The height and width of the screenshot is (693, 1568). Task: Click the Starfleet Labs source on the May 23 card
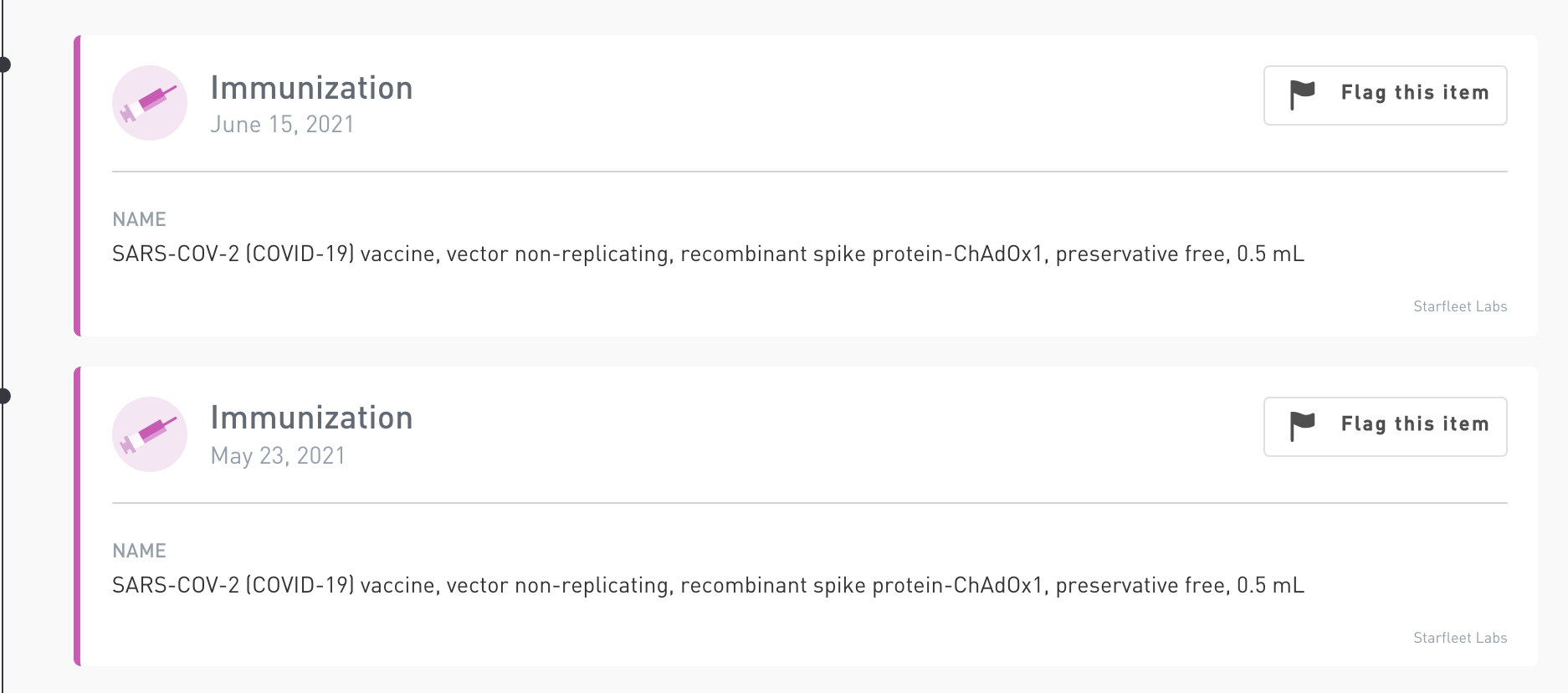pyautogui.click(x=1459, y=638)
